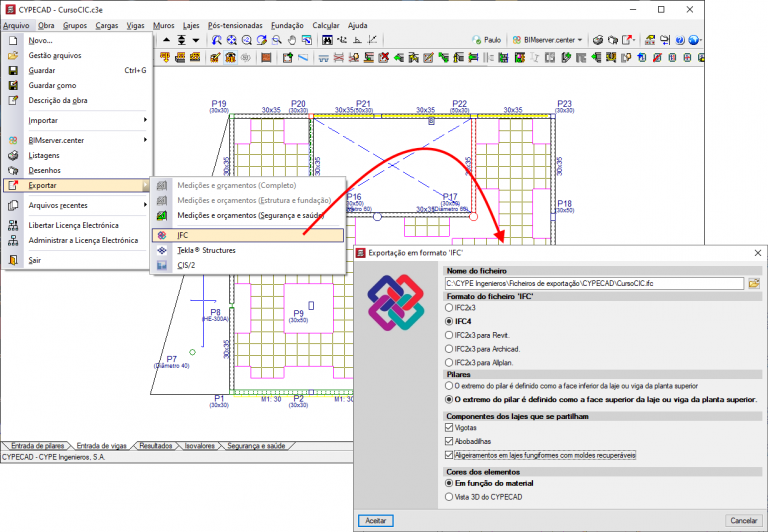Click the Libertar Licença network icon

point(13,225)
